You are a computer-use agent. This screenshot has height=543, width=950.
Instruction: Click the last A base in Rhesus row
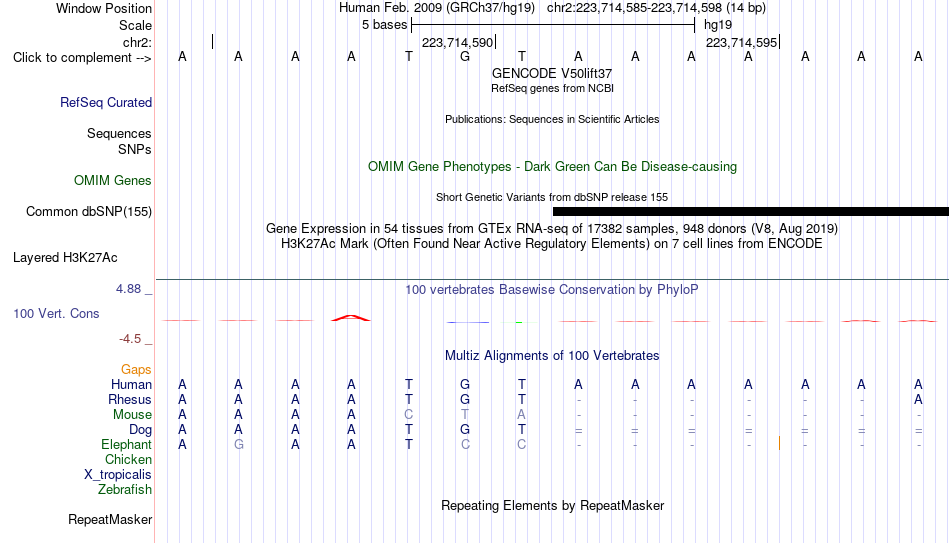point(918,399)
